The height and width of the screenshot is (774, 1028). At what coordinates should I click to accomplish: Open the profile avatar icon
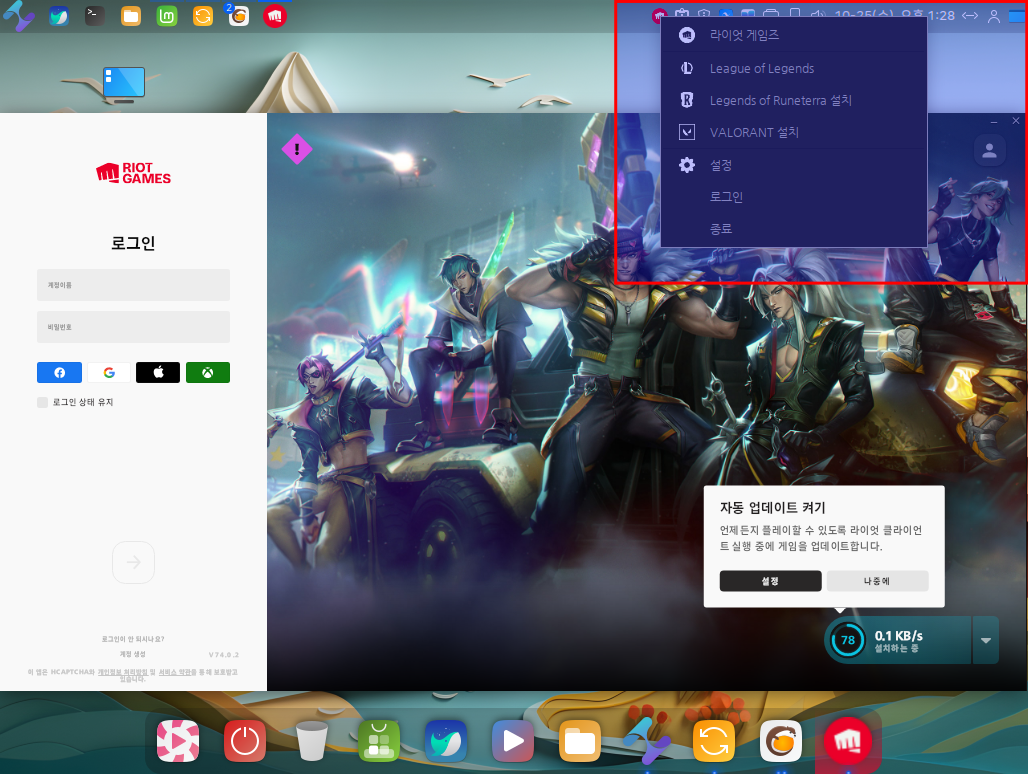tap(989, 150)
